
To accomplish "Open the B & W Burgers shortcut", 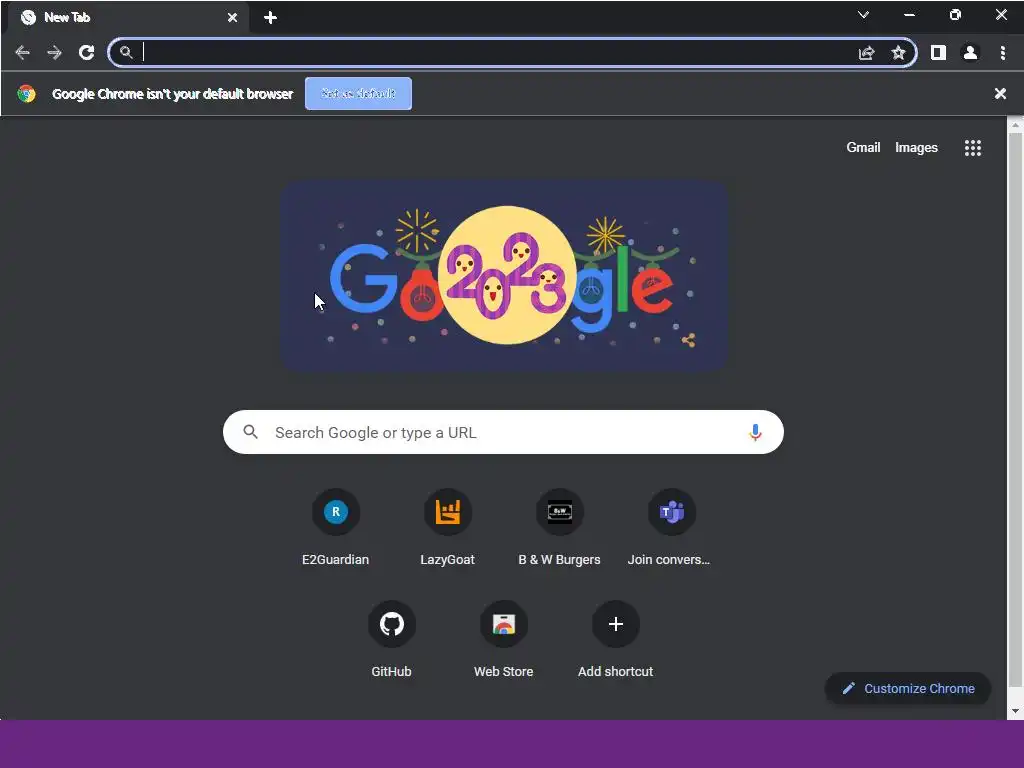I will [x=560, y=526].
